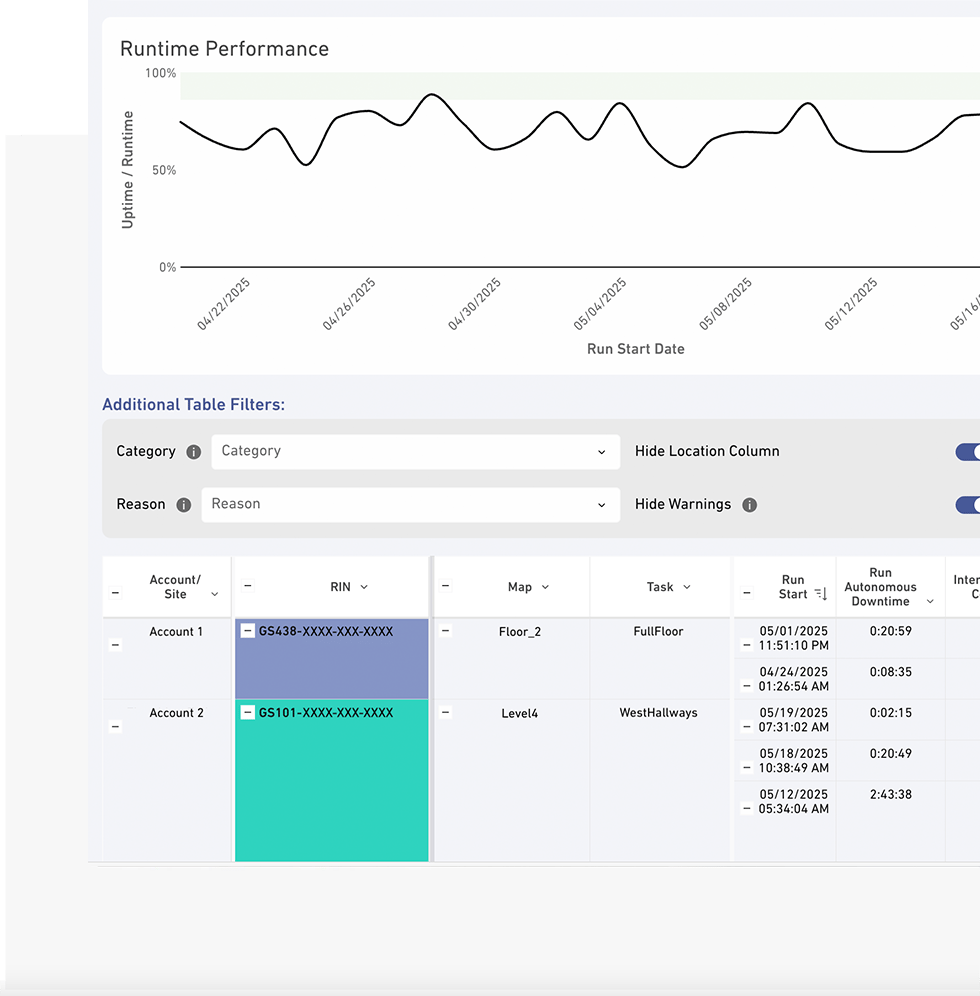Open the Category dropdown
This screenshot has width=980, height=996.
pyautogui.click(x=415, y=452)
